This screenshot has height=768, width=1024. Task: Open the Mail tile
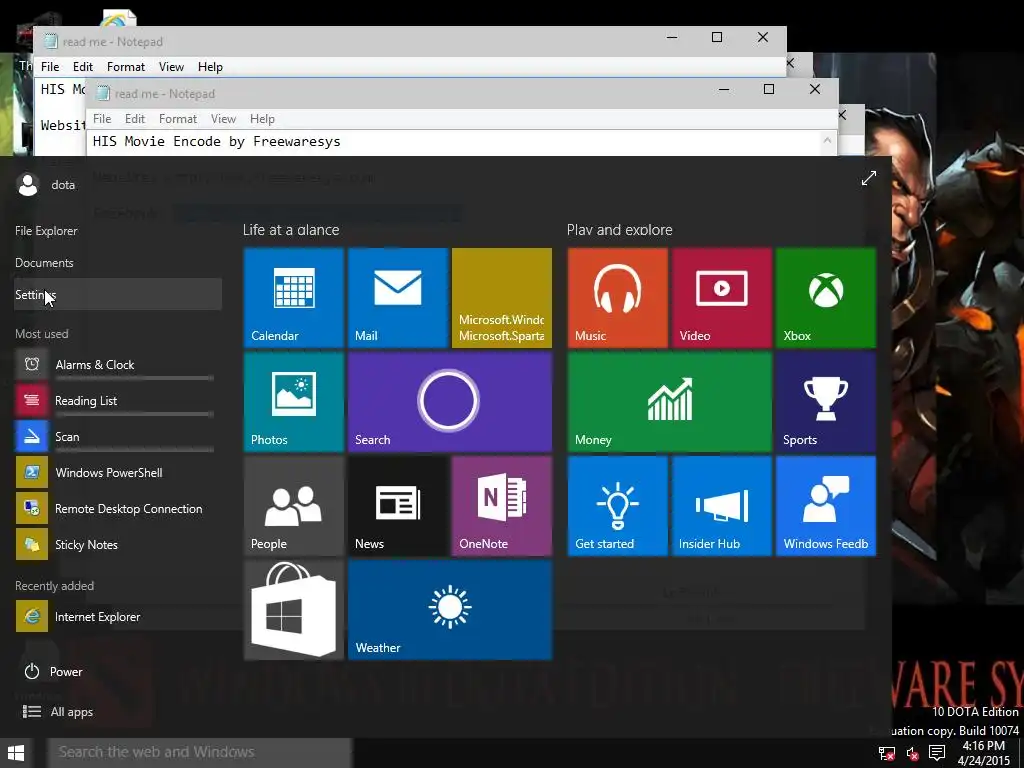point(398,298)
